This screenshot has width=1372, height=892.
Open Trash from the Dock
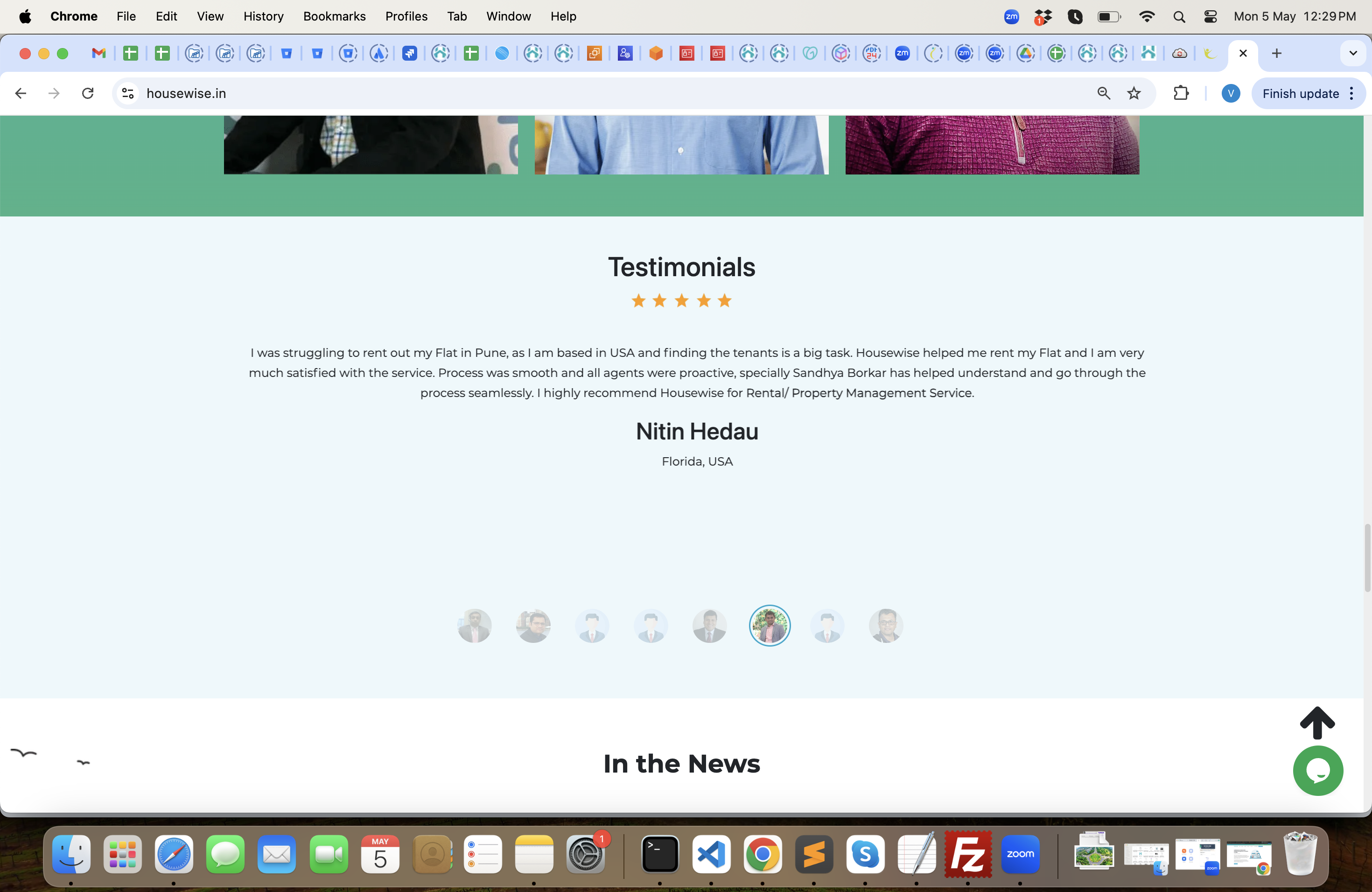pos(1300,854)
